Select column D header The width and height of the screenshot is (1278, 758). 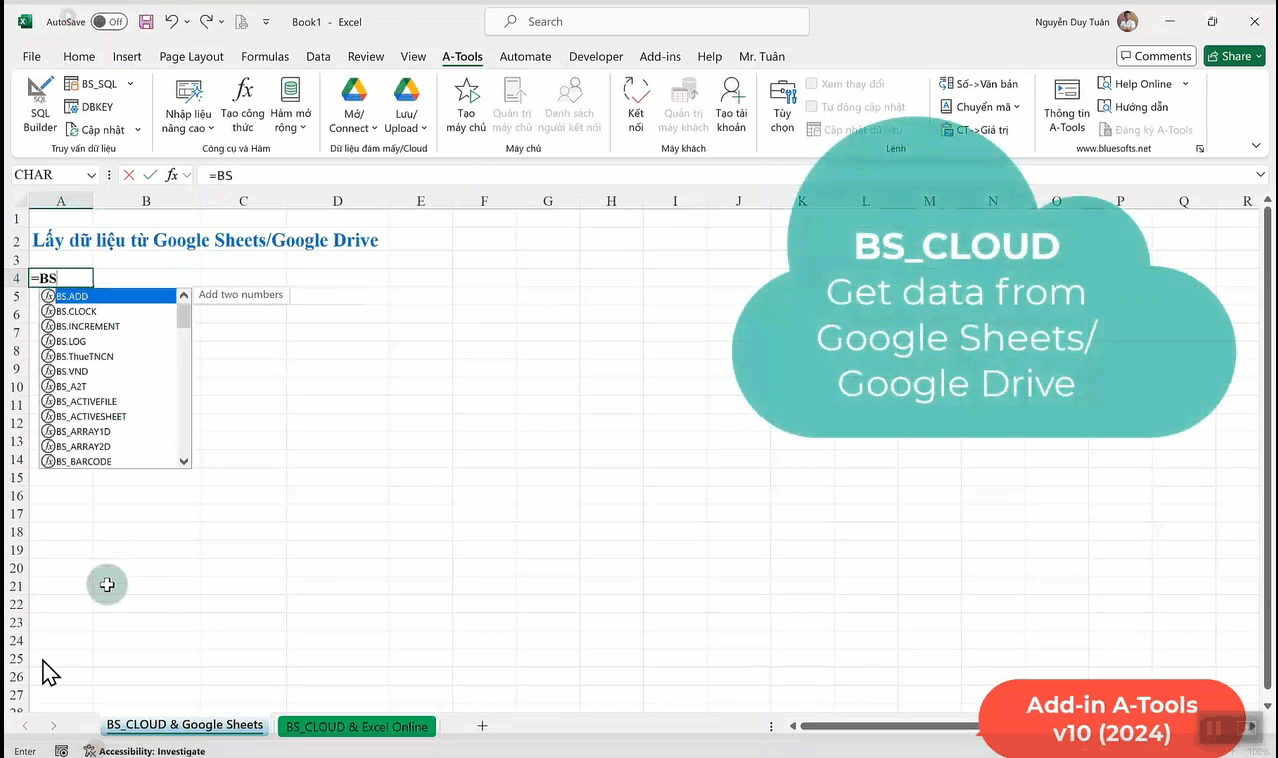tap(337, 201)
